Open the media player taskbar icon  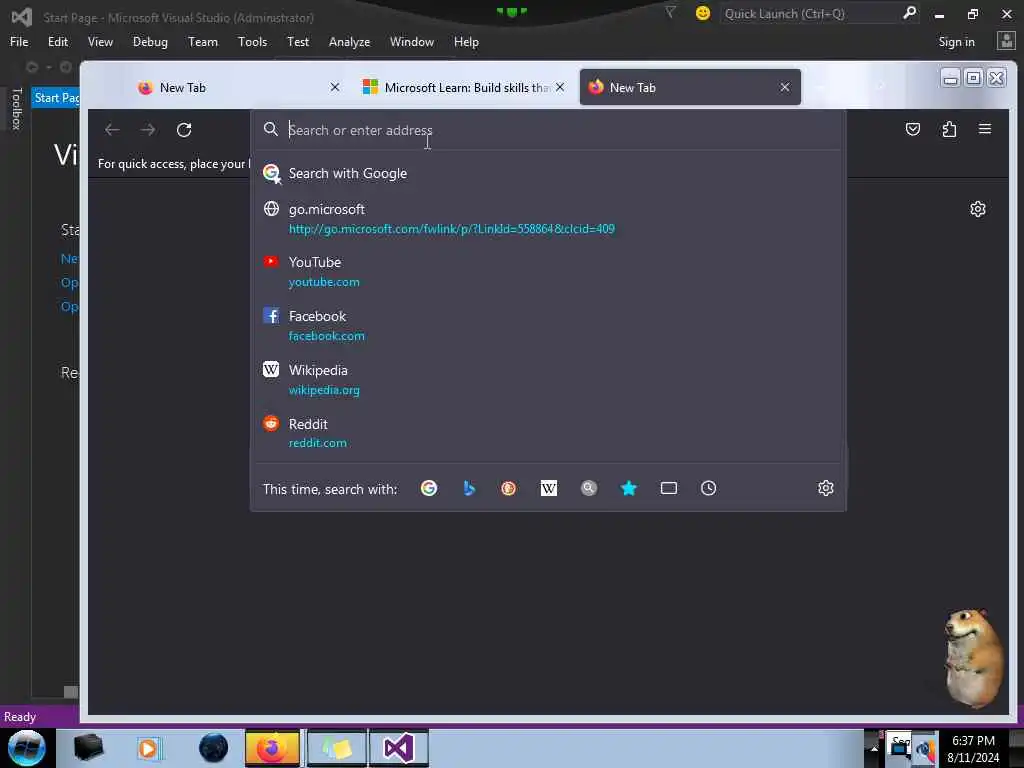click(x=148, y=748)
